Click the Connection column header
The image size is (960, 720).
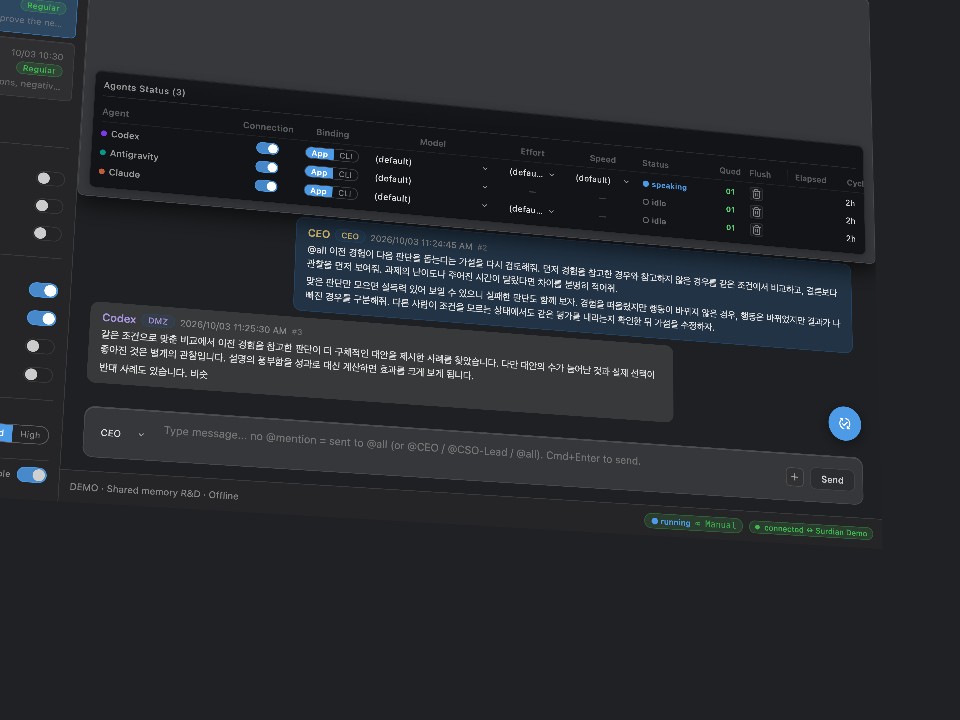coord(268,127)
